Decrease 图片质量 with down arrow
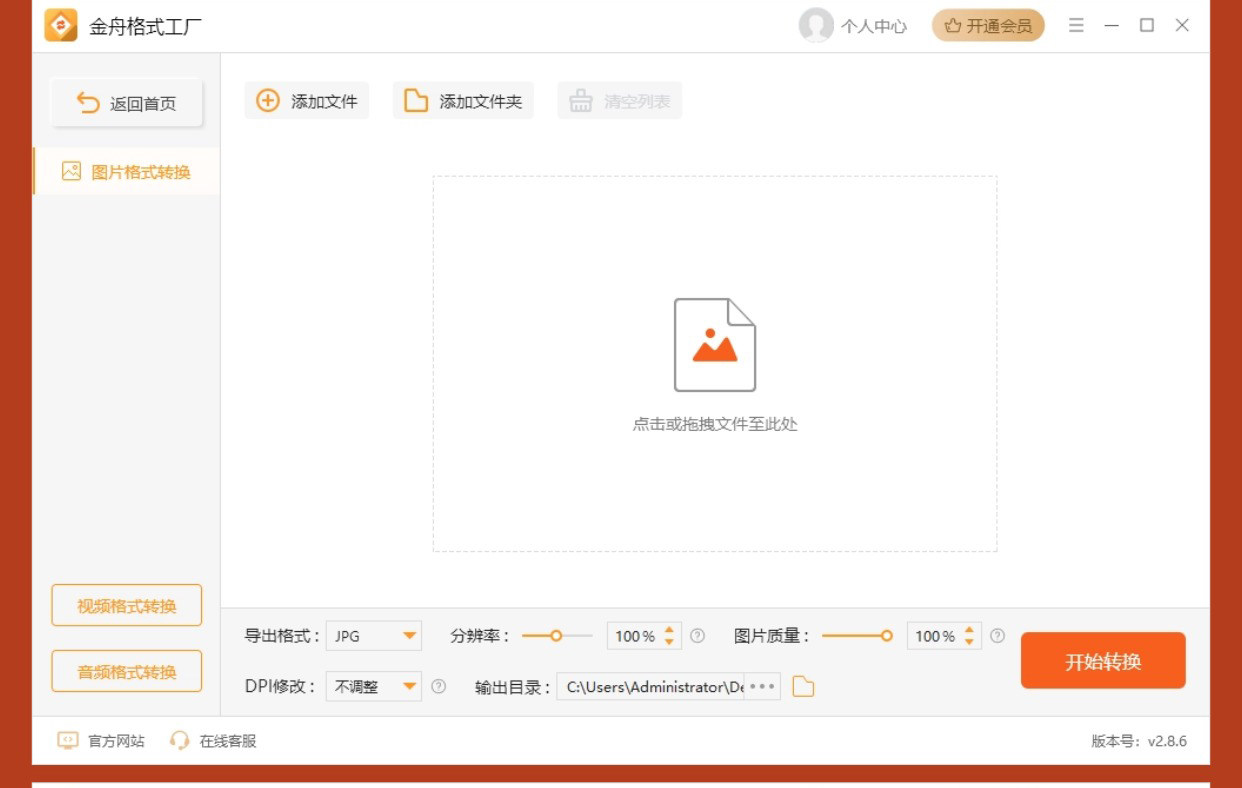The image size is (1242, 788). pos(970,642)
